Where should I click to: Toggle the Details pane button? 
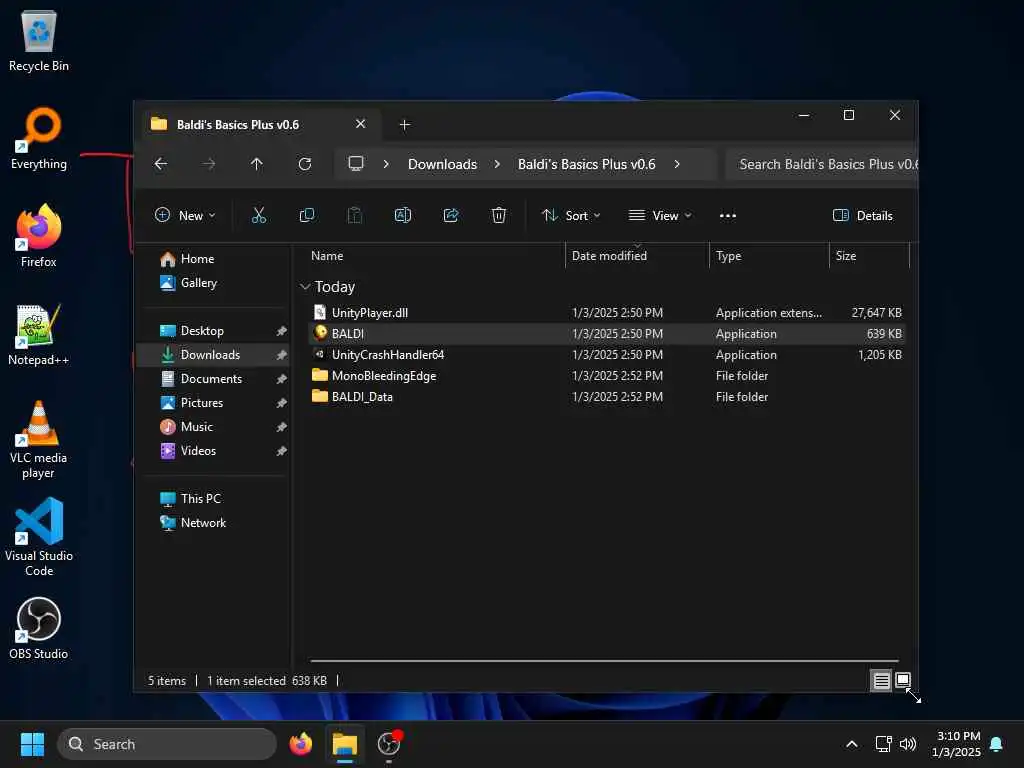pos(862,216)
